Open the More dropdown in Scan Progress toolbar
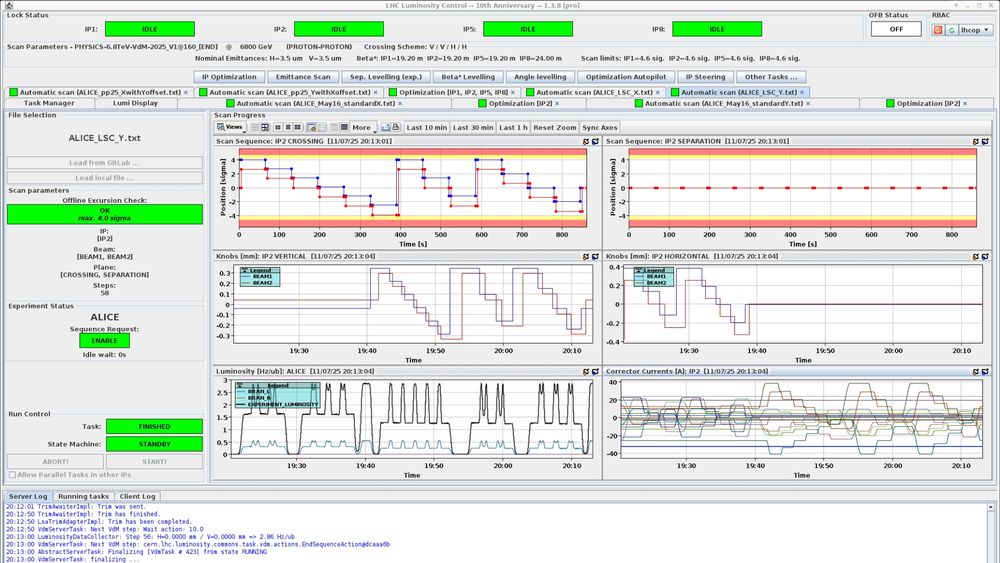The height and width of the screenshot is (563, 1000). point(364,128)
